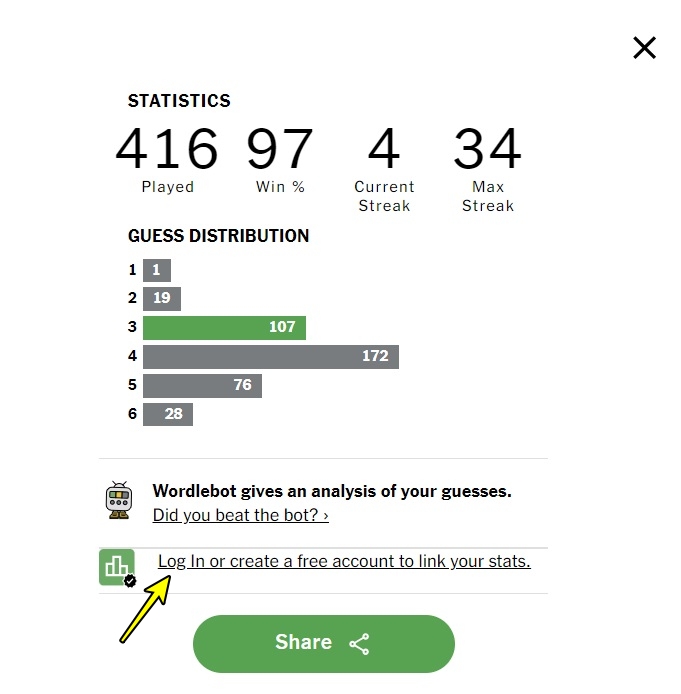This screenshot has width=681, height=694.
Task: Open the "Did you beat the bot?" link
Action: tap(240, 515)
